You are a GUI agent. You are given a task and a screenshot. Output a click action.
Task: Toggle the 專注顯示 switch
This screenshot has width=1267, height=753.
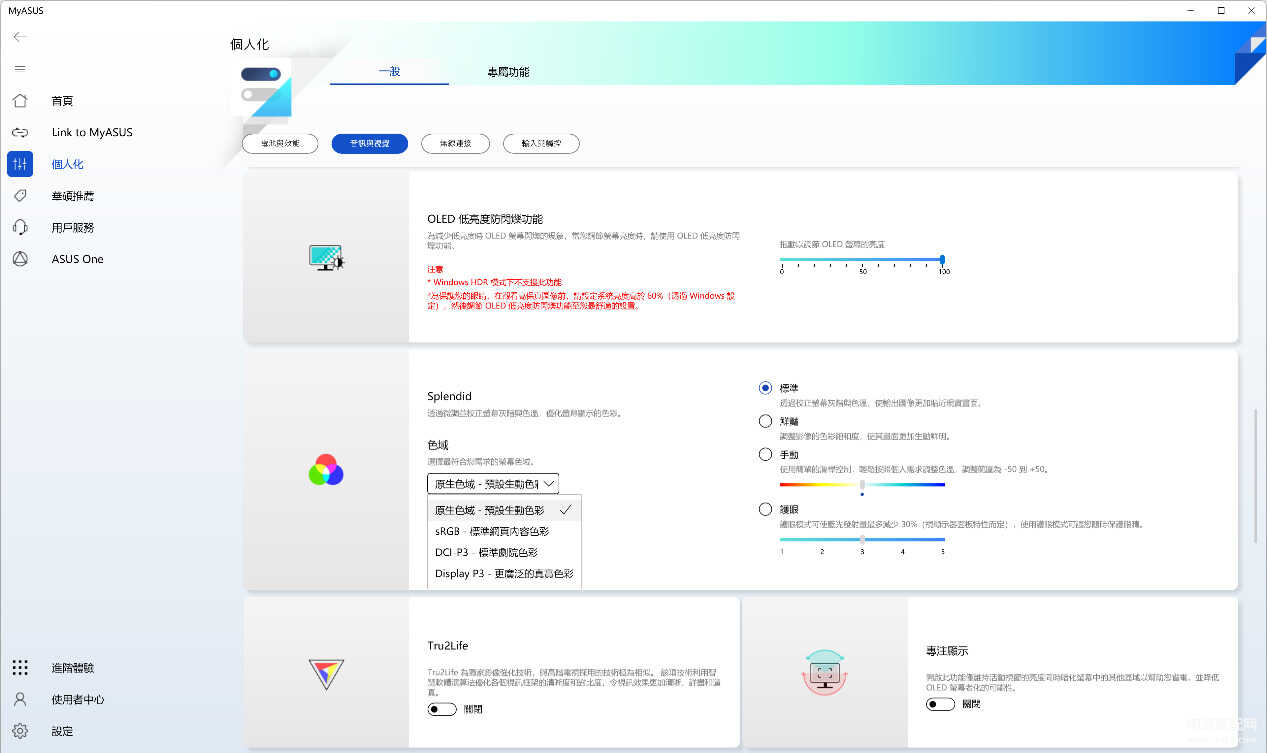(x=940, y=704)
